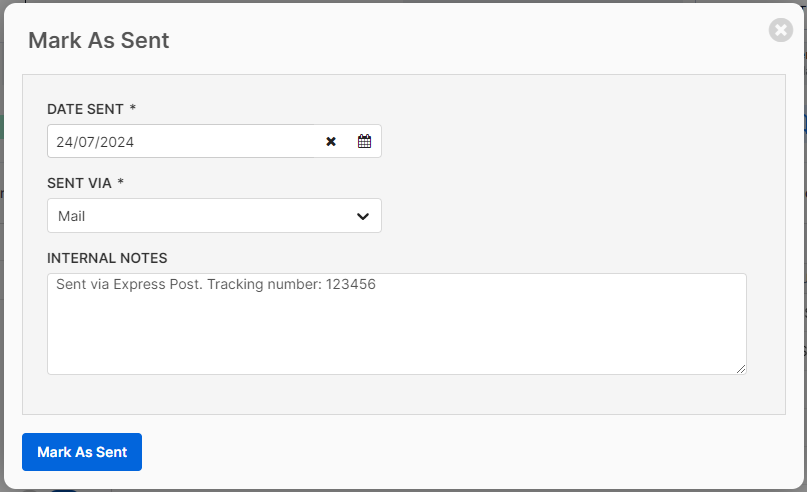Open the calendar date picker
Image resolution: width=807 pixels, height=492 pixels.
point(364,142)
